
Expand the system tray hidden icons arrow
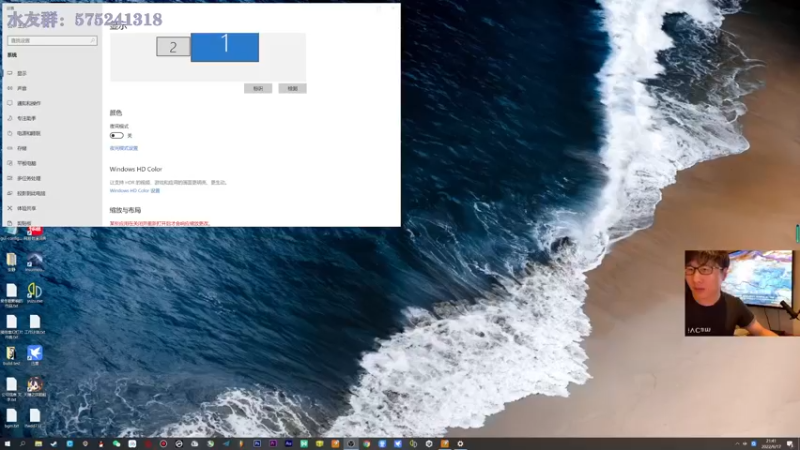point(737,444)
